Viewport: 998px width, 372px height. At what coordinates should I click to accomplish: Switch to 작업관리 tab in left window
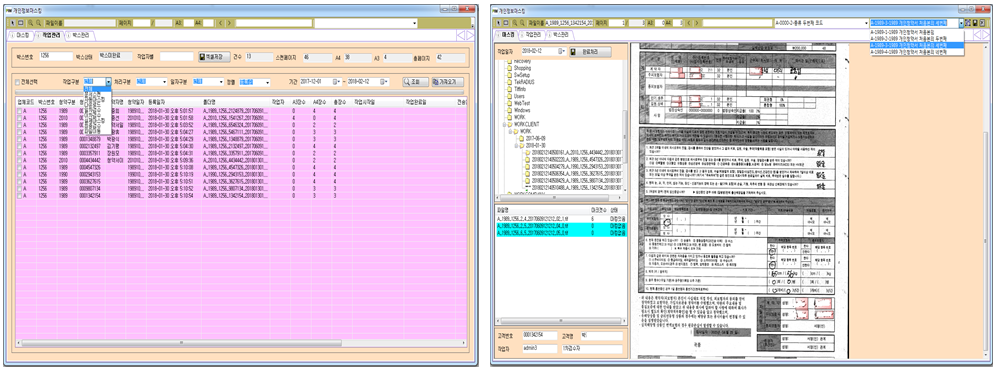click(x=49, y=36)
